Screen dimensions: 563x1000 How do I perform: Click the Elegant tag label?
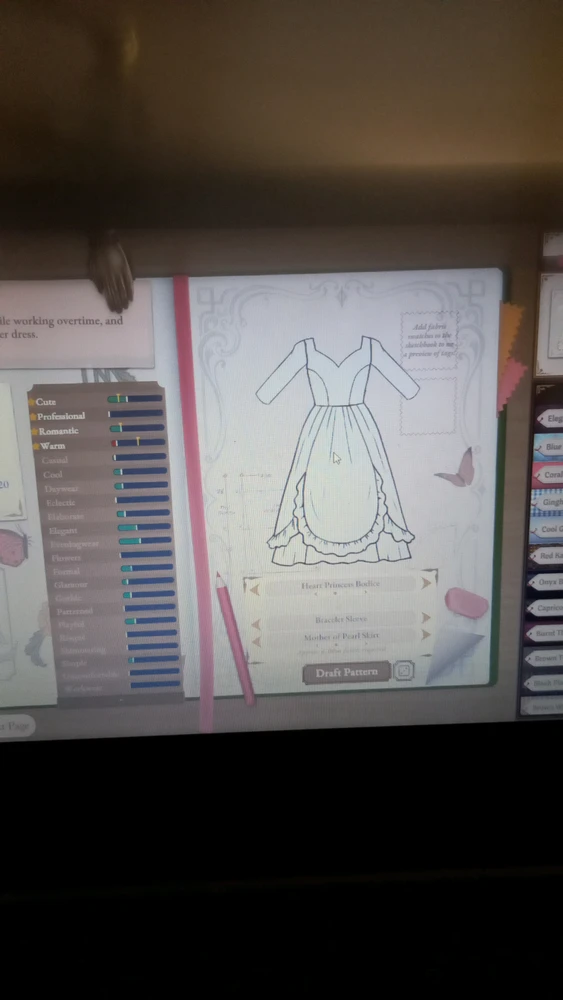(63, 531)
